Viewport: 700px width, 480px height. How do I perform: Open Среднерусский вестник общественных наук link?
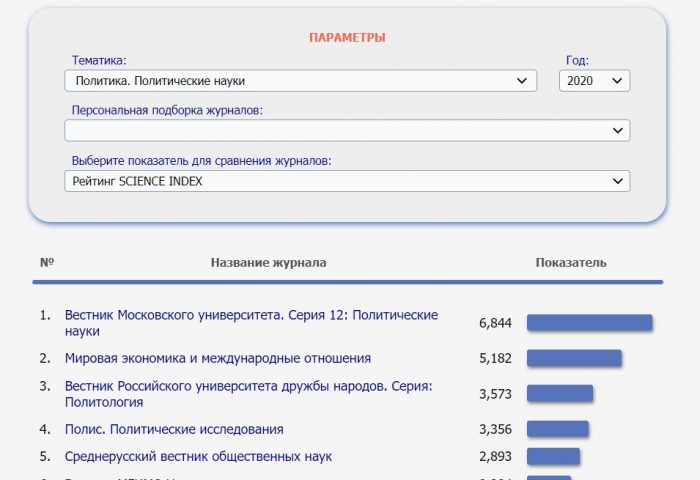[198, 456]
